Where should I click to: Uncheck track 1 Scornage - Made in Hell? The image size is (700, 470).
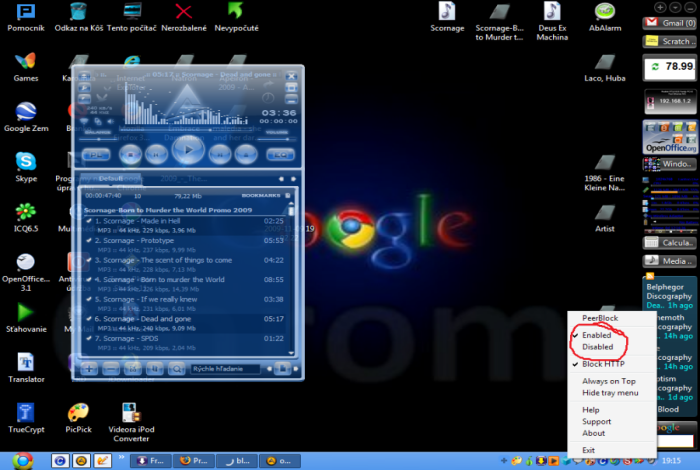(89, 221)
